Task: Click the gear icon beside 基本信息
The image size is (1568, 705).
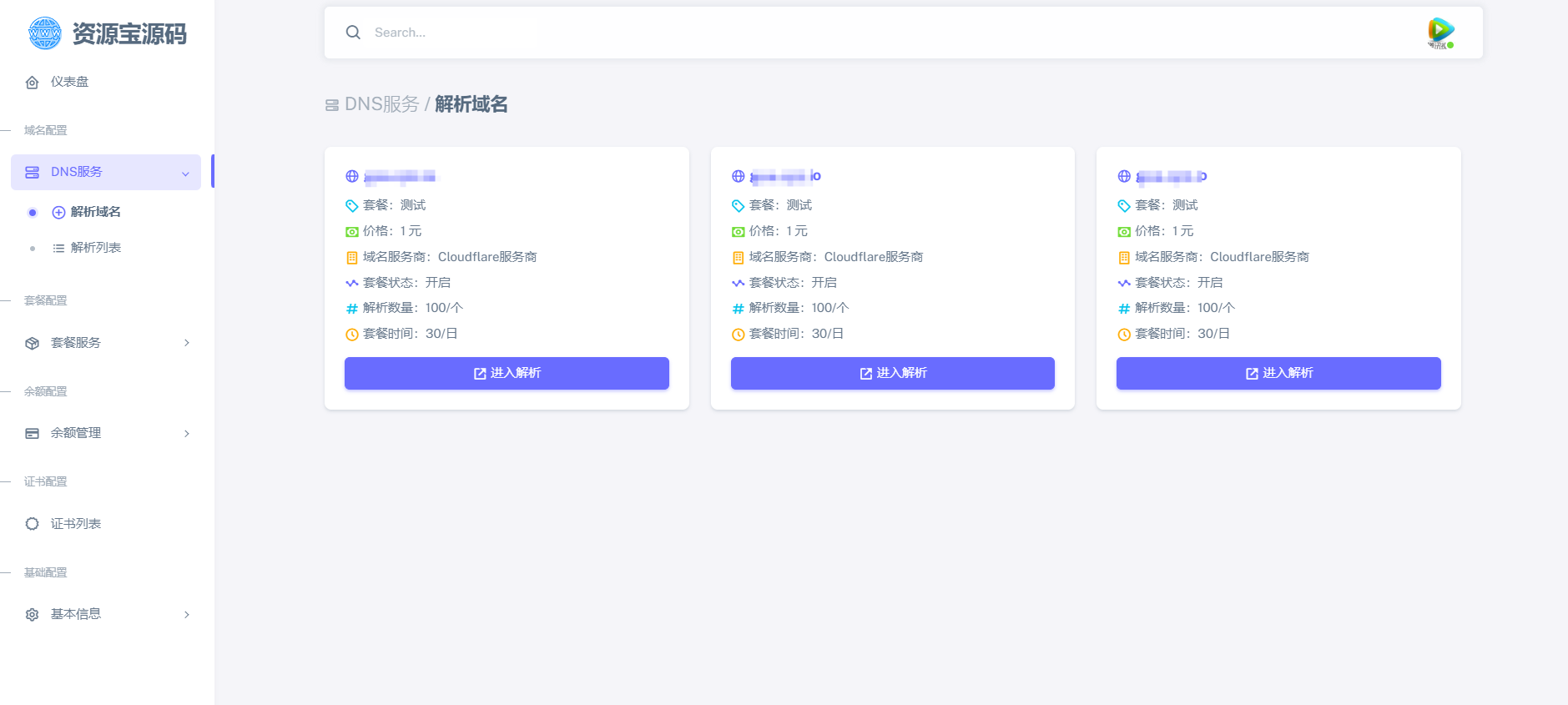Action: [33, 615]
